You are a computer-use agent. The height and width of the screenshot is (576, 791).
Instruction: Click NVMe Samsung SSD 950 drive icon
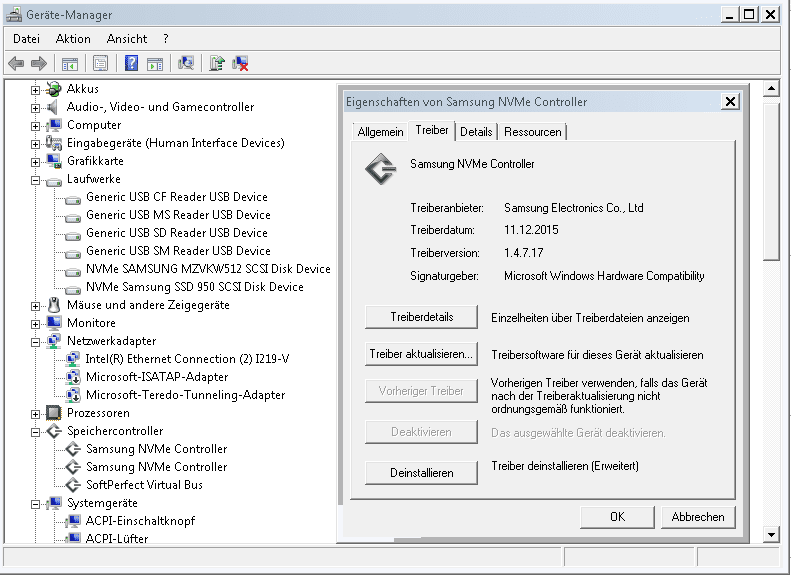click(x=73, y=289)
